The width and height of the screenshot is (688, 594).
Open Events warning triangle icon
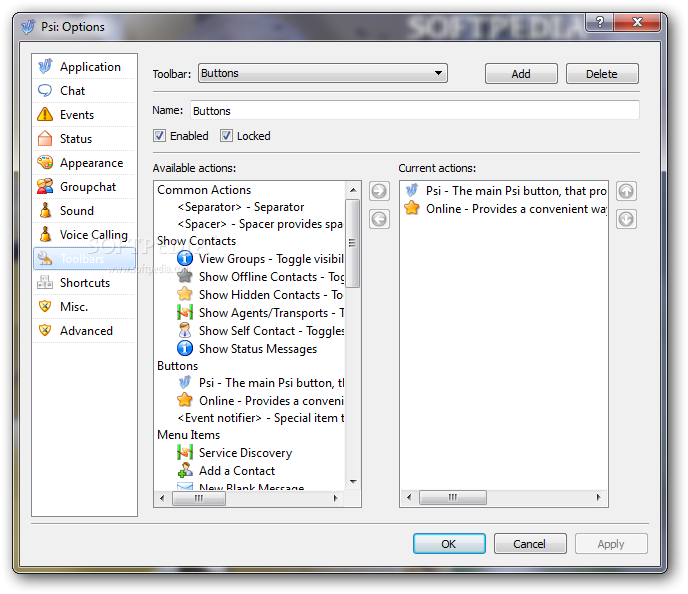click(x=45, y=114)
